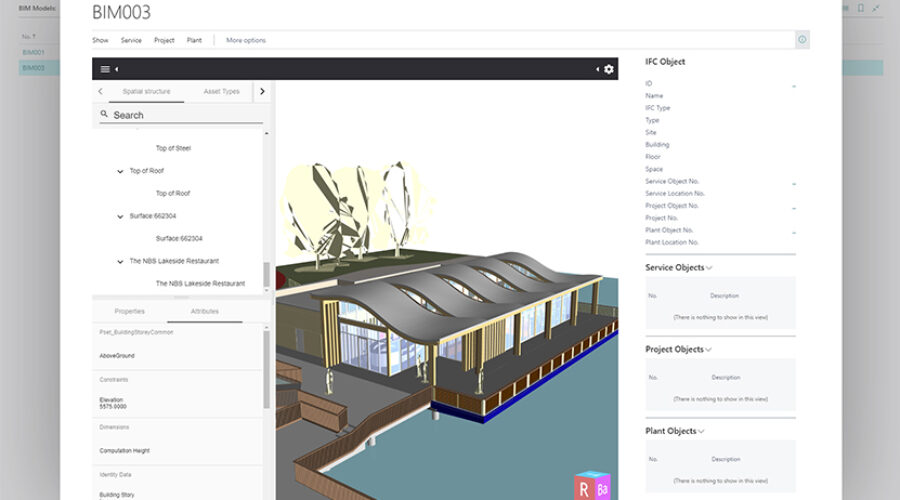Click the 'Computation Height' attribute
The height and width of the screenshot is (500, 900).
125,451
